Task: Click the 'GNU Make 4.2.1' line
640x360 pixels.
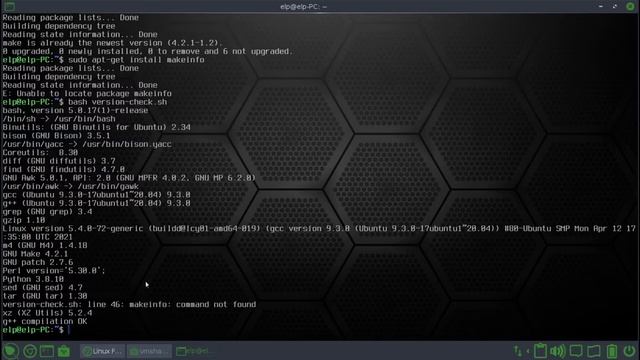Action: coord(35,254)
